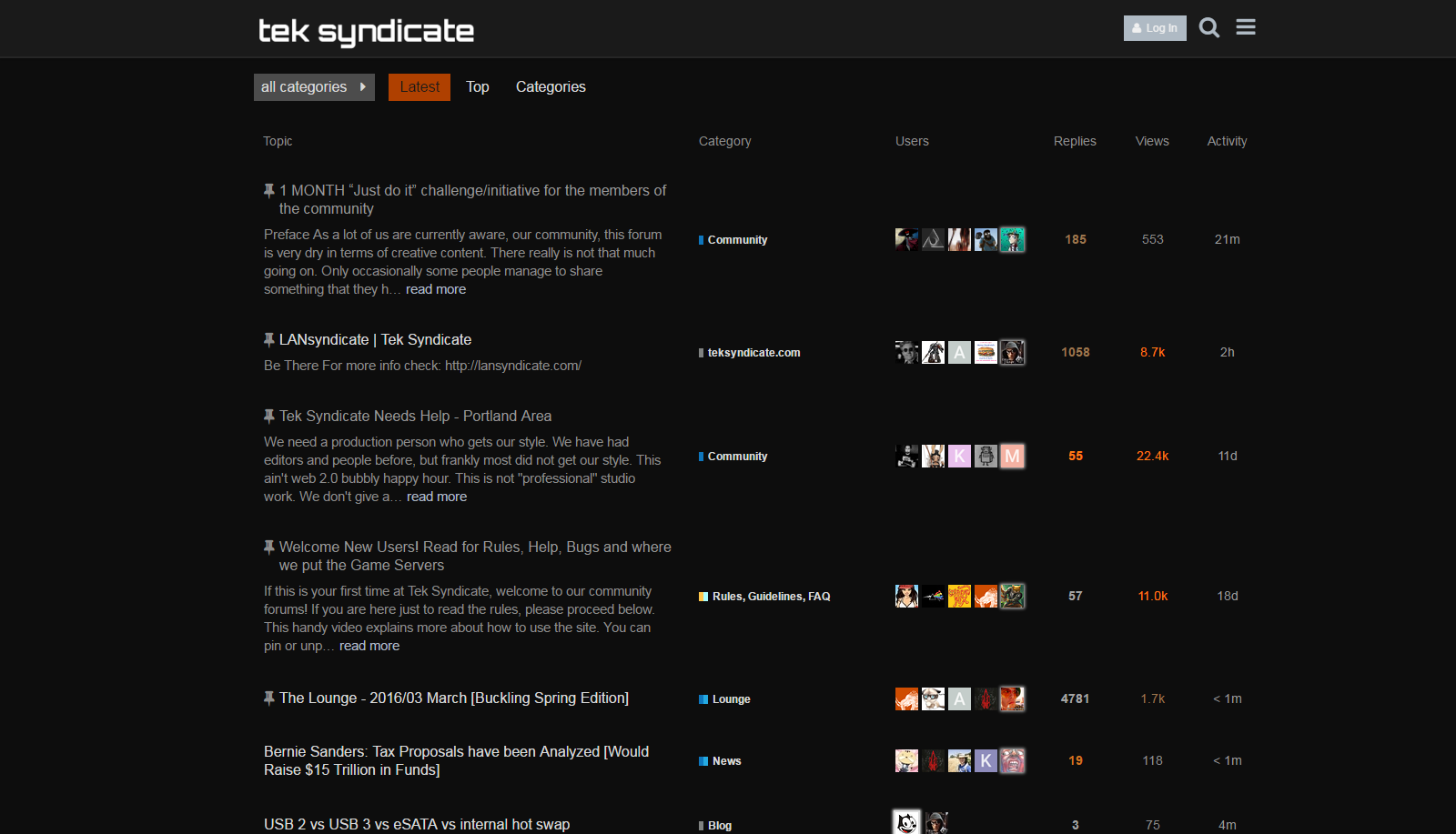Click the Log In button
1456x834 pixels.
[x=1155, y=28]
